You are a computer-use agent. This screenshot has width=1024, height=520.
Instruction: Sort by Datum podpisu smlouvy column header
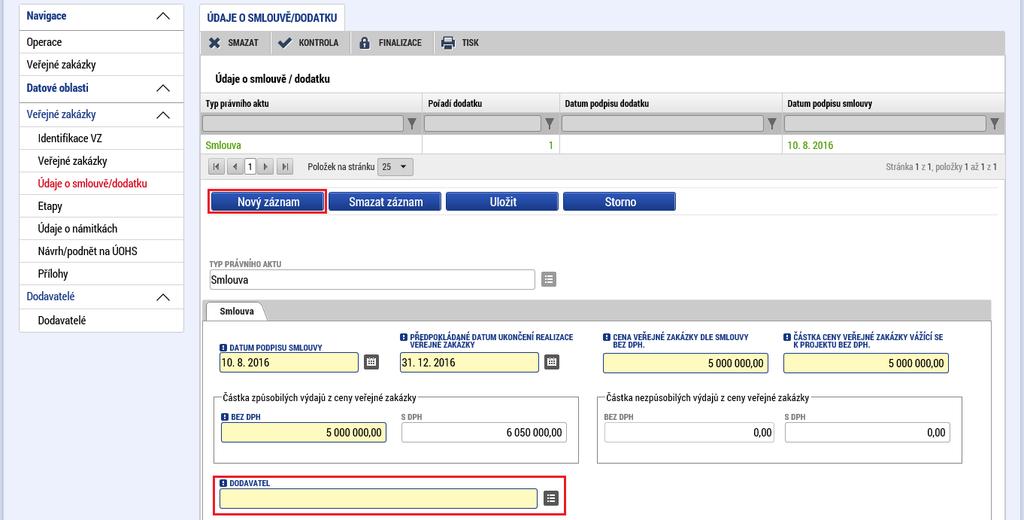[829, 104]
